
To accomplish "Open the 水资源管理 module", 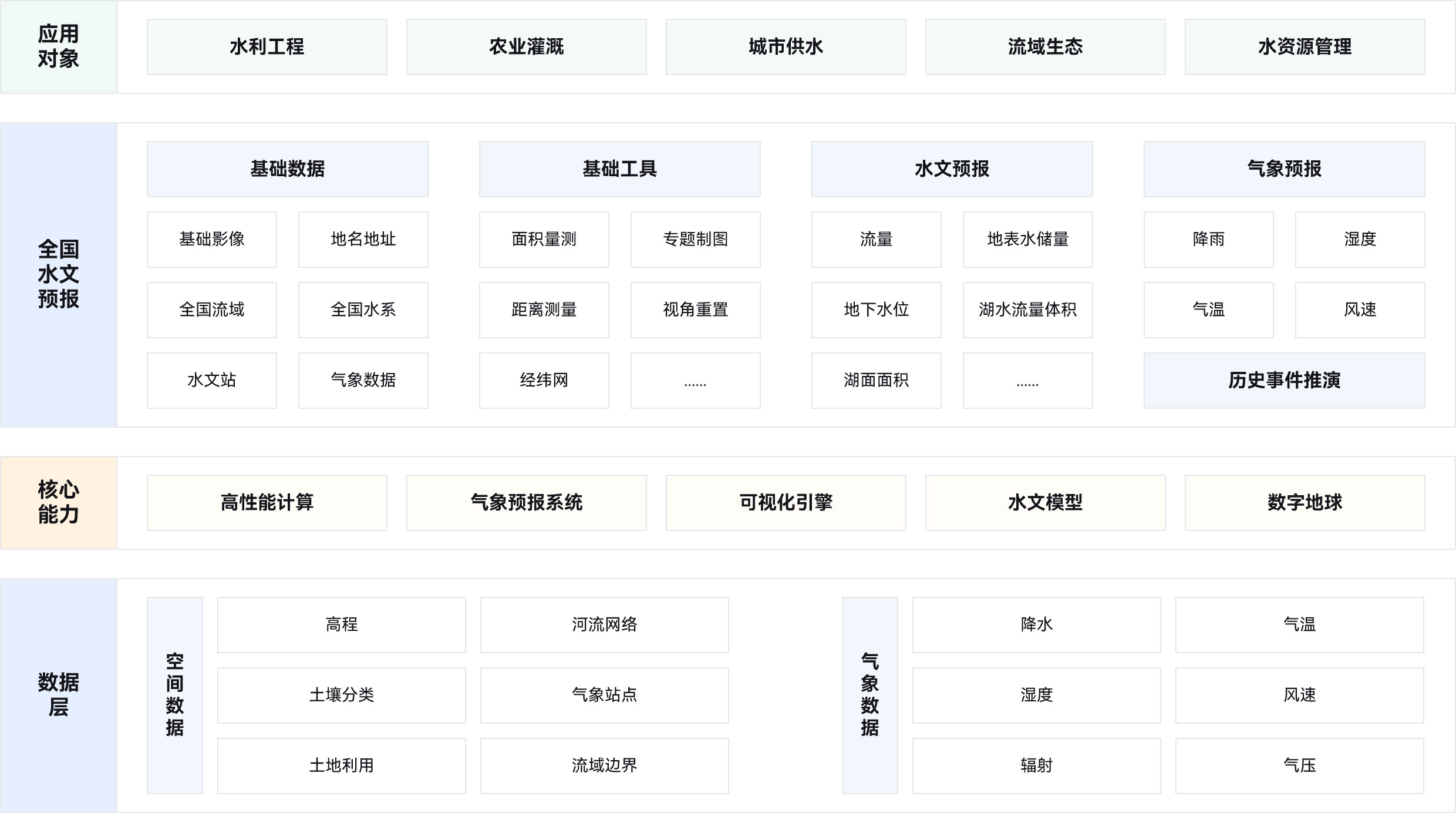I will click(x=1305, y=47).
